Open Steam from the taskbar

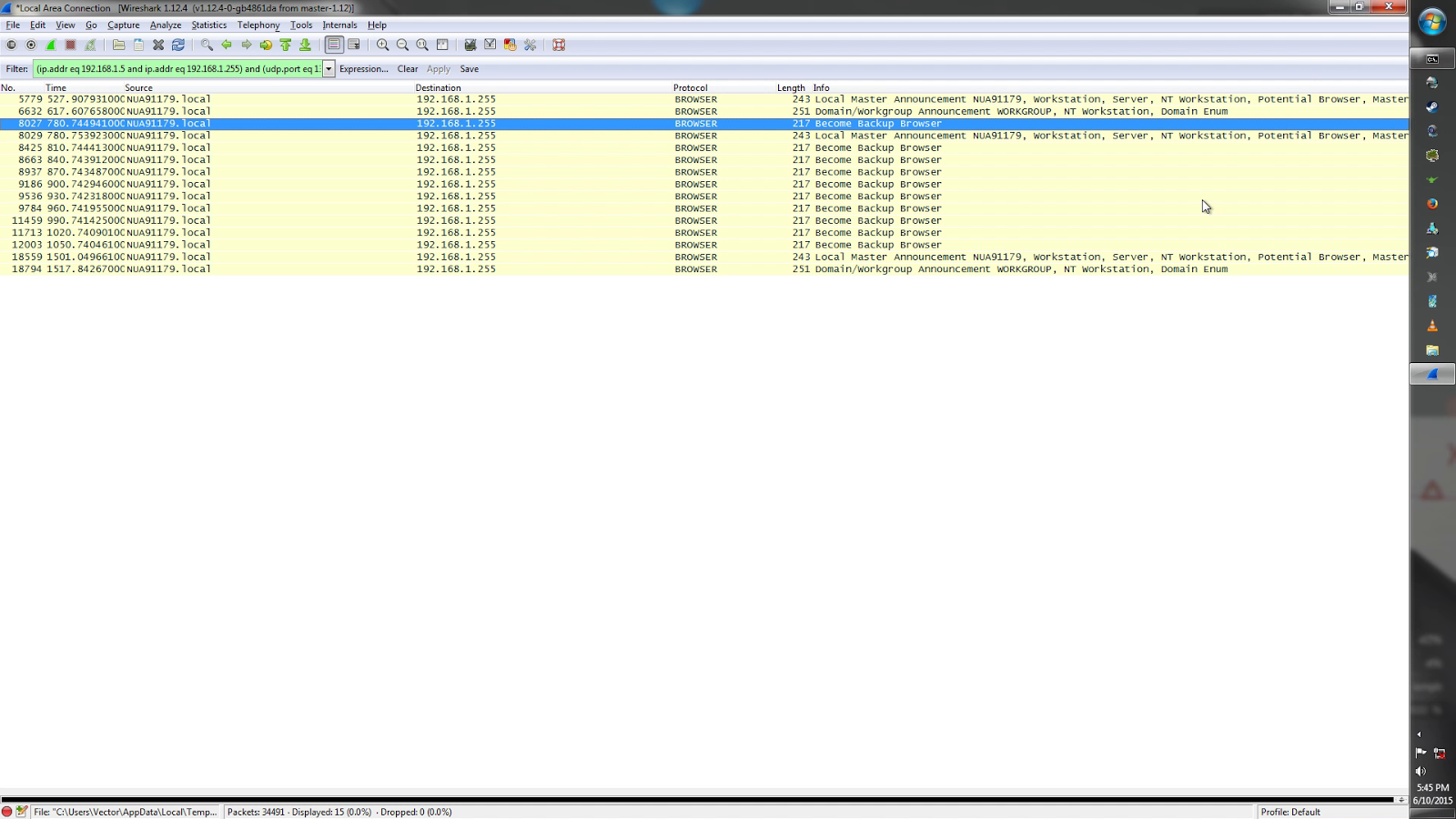click(1432, 106)
